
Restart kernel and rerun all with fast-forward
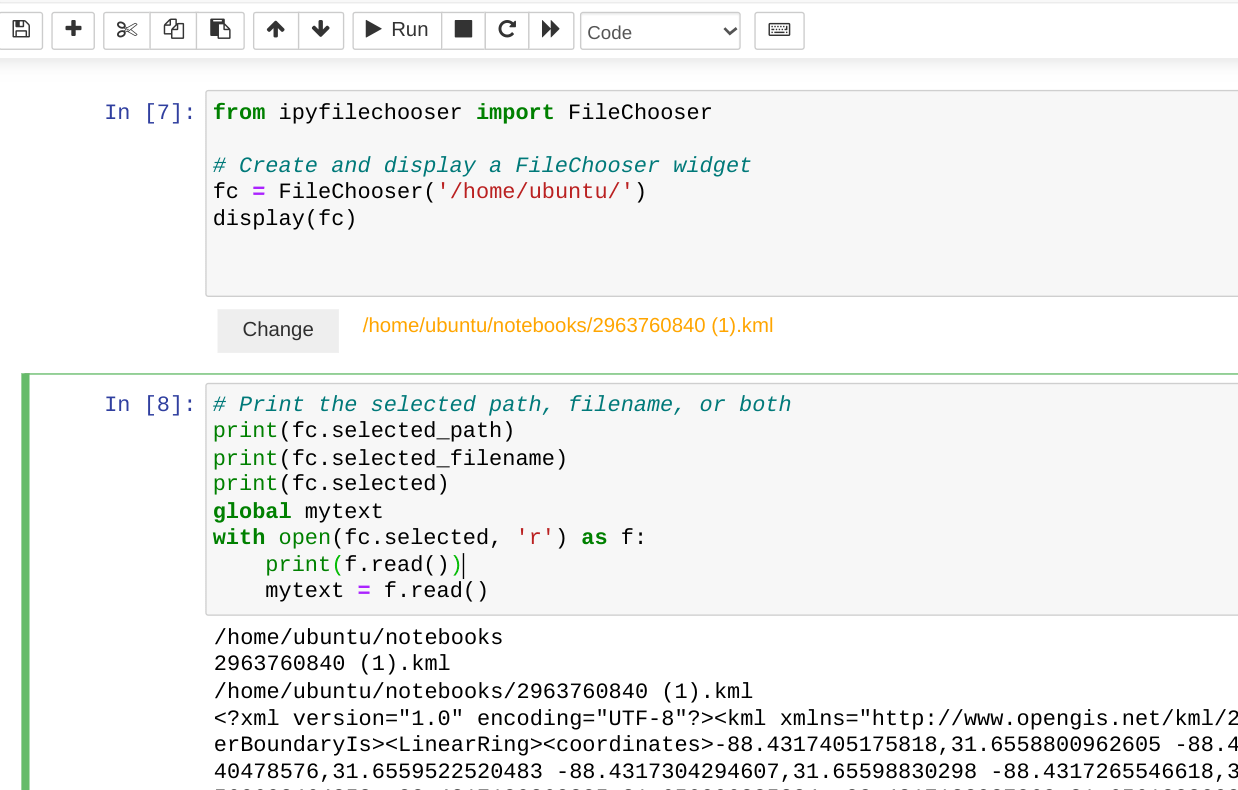[x=551, y=30]
